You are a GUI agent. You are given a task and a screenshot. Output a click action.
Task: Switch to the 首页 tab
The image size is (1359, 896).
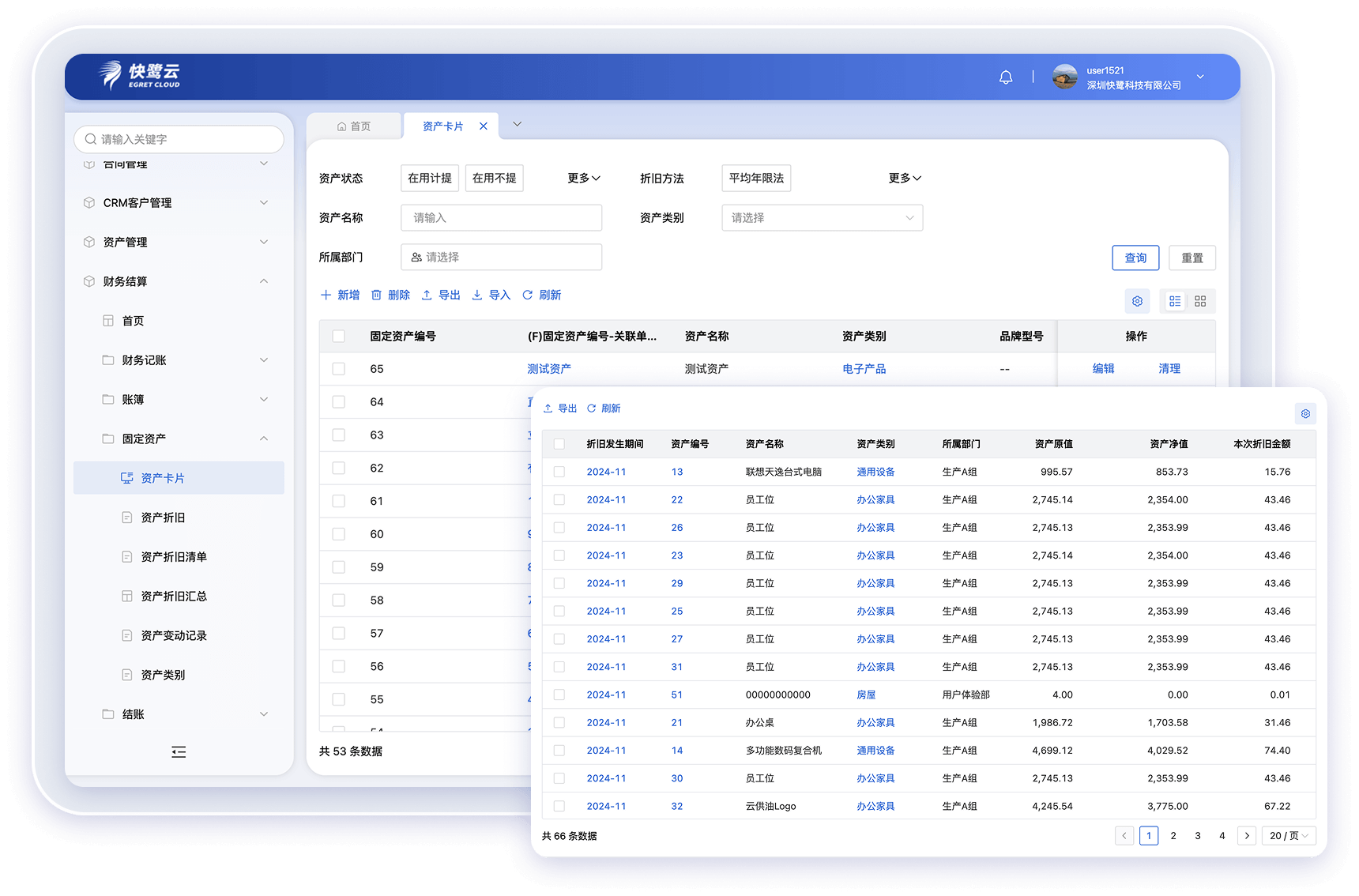pyautogui.click(x=354, y=126)
